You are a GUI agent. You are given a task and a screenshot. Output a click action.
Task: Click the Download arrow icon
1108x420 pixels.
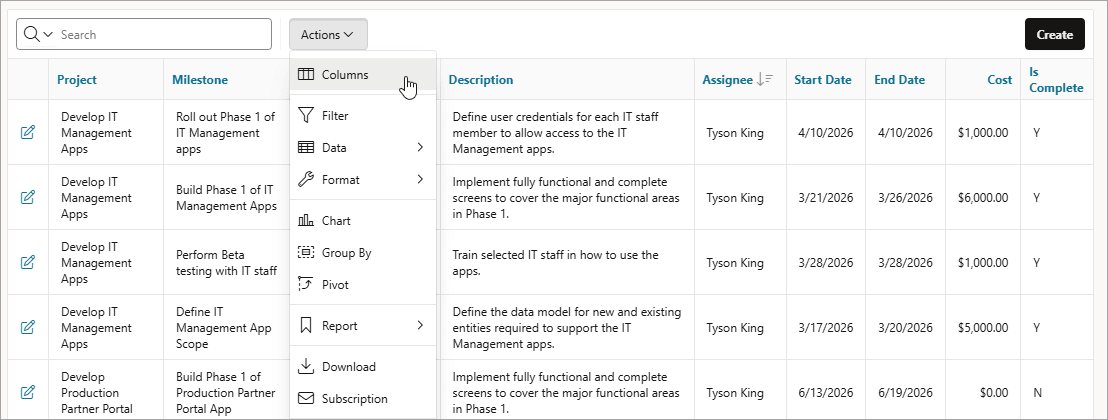tap(305, 366)
